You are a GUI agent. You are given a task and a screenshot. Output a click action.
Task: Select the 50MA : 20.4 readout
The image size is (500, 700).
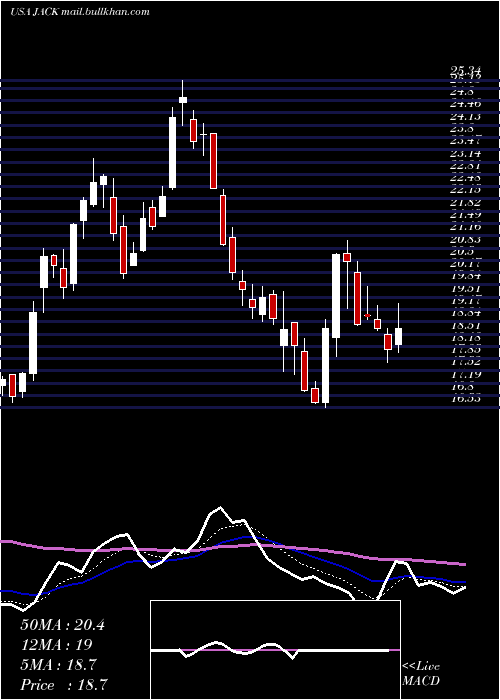tap(62, 625)
